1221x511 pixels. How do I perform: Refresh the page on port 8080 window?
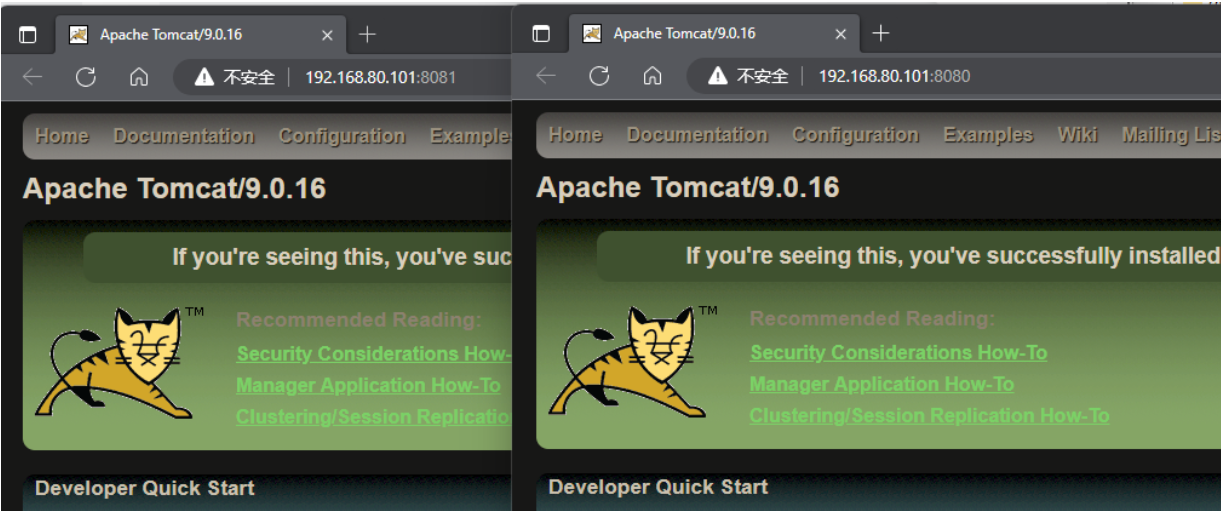599,76
